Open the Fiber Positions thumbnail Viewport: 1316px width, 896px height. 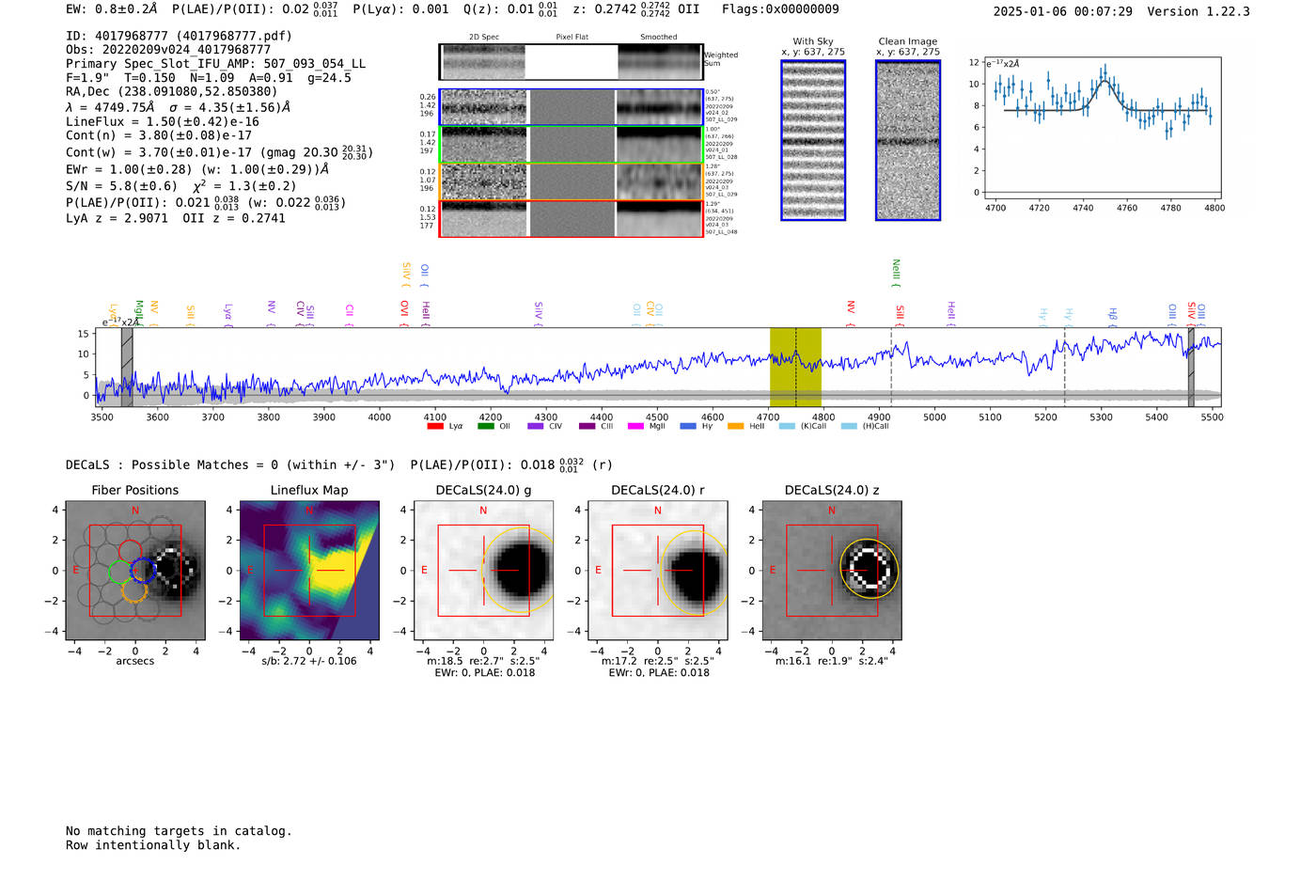pyautogui.click(x=135, y=570)
